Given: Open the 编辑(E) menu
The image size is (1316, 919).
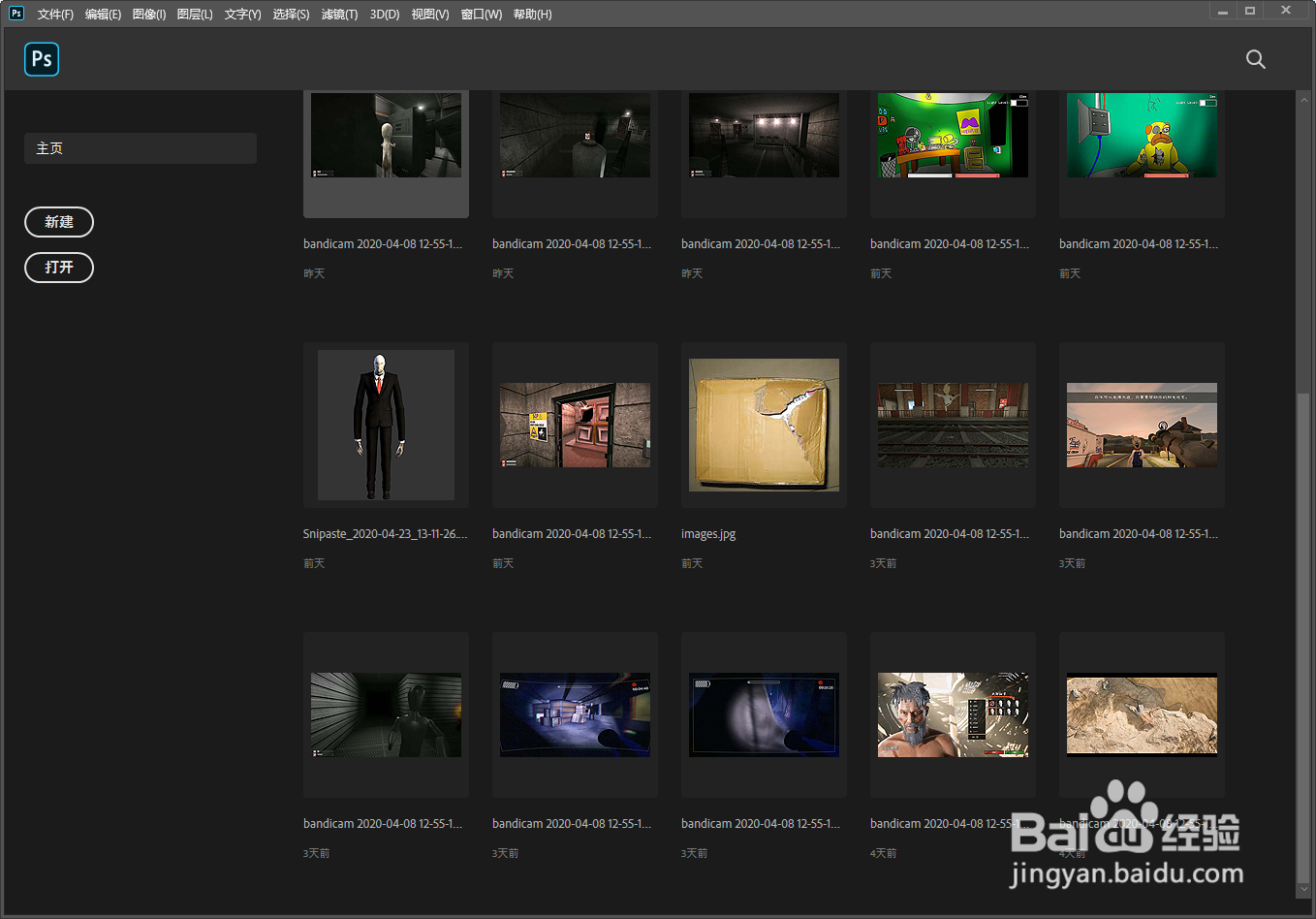Looking at the screenshot, I should coord(103,15).
